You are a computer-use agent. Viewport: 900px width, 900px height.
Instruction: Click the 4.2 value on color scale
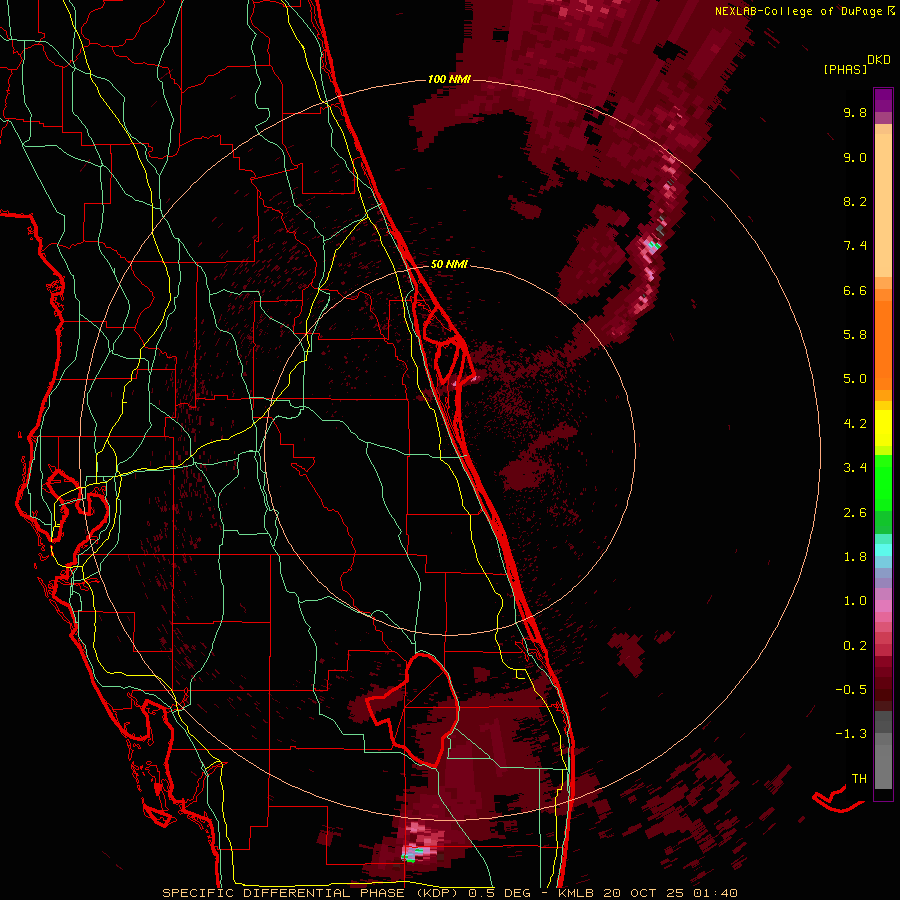click(x=855, y=424)
